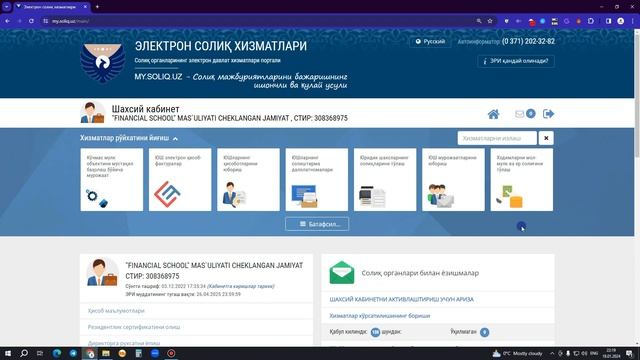640x360 pixels.
Task: Click the accepted count badge near Қабул қилинди
Action: [x=375, y=332]
